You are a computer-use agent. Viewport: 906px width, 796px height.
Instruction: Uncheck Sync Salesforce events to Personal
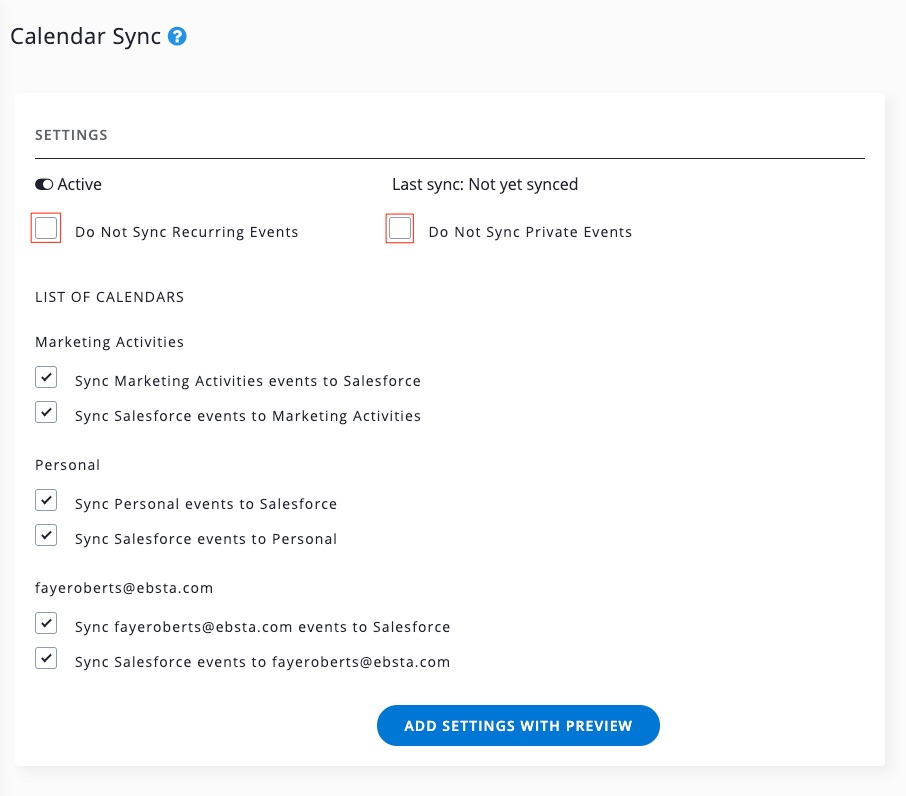[x=46, y=535]
